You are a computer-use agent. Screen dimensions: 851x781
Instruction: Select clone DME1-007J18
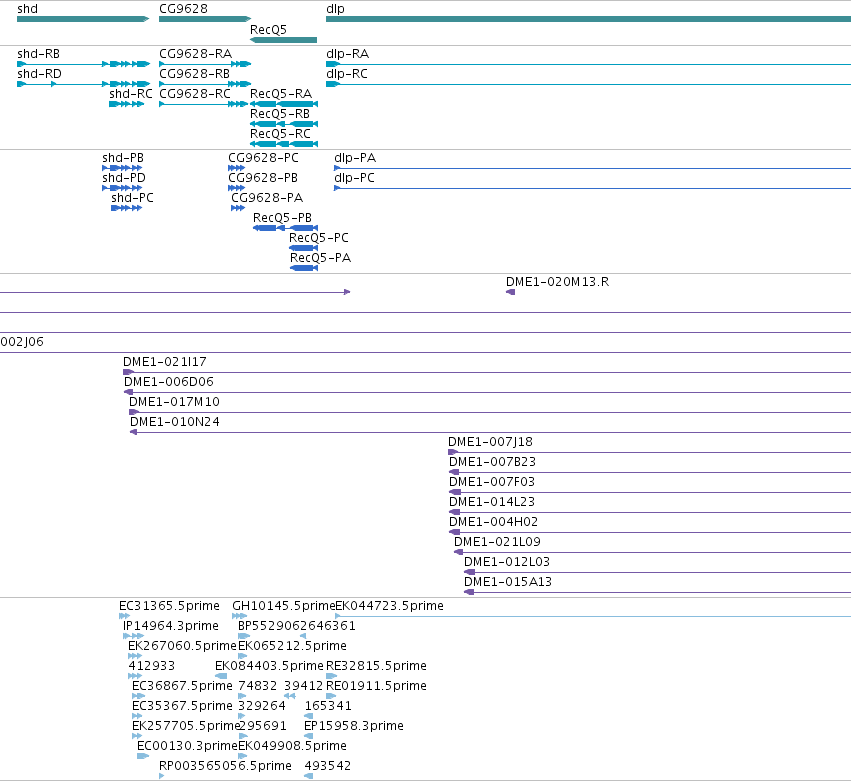[x=650, y=453]
